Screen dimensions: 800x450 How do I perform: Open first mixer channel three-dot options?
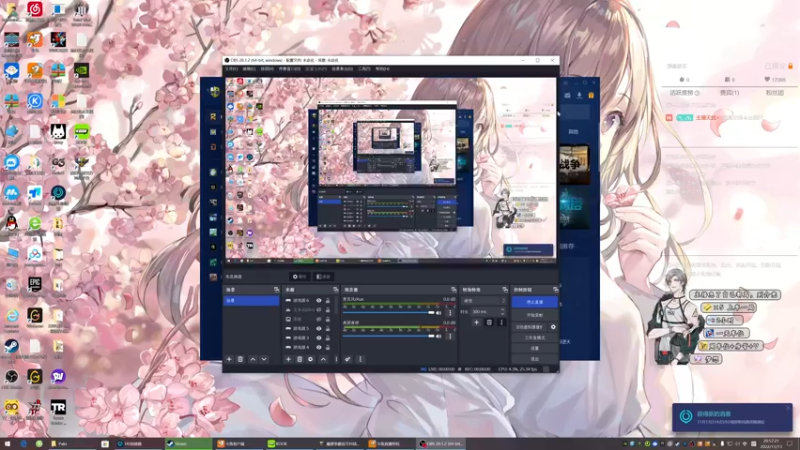pos(450,312)
